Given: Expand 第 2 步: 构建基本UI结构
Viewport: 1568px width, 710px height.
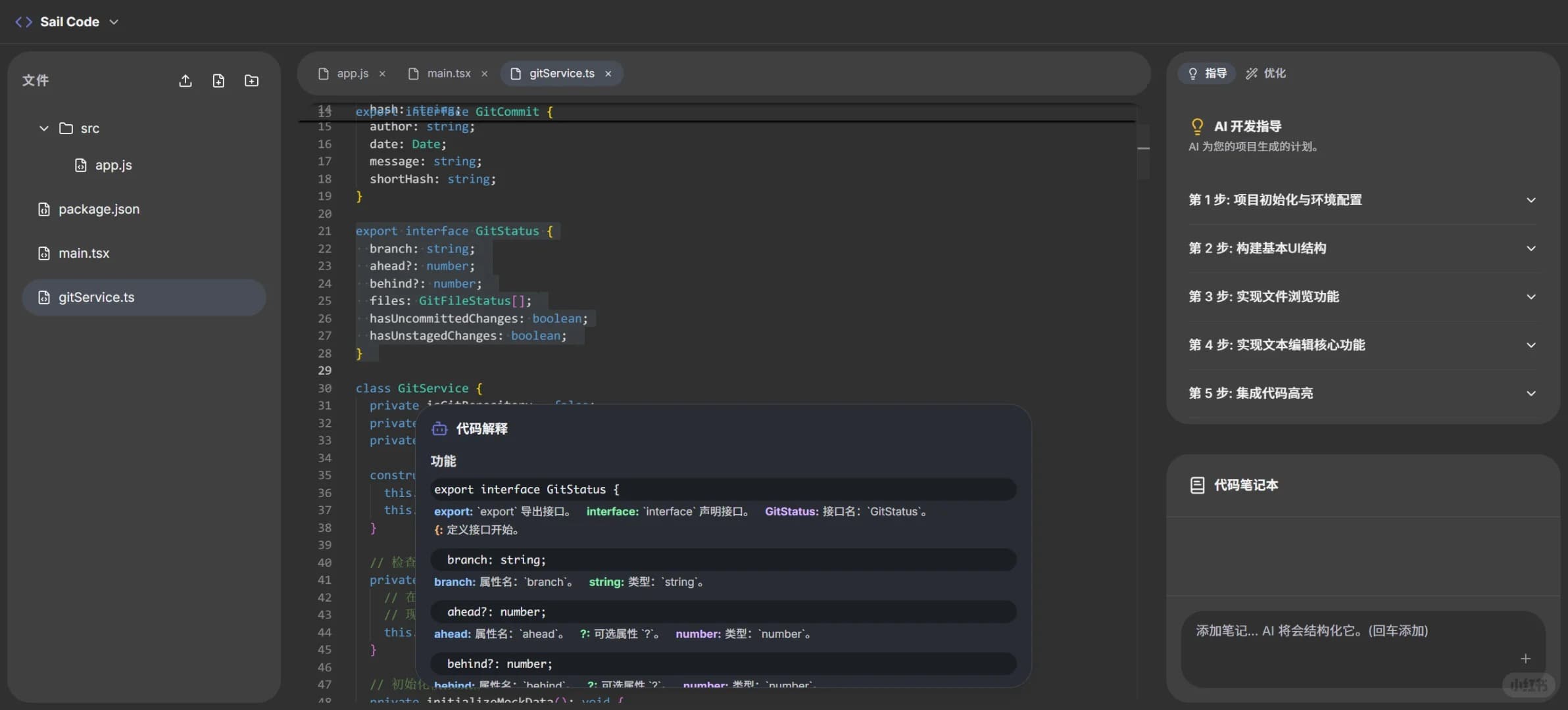Looking at the screenshot, I should [1363, 248].
